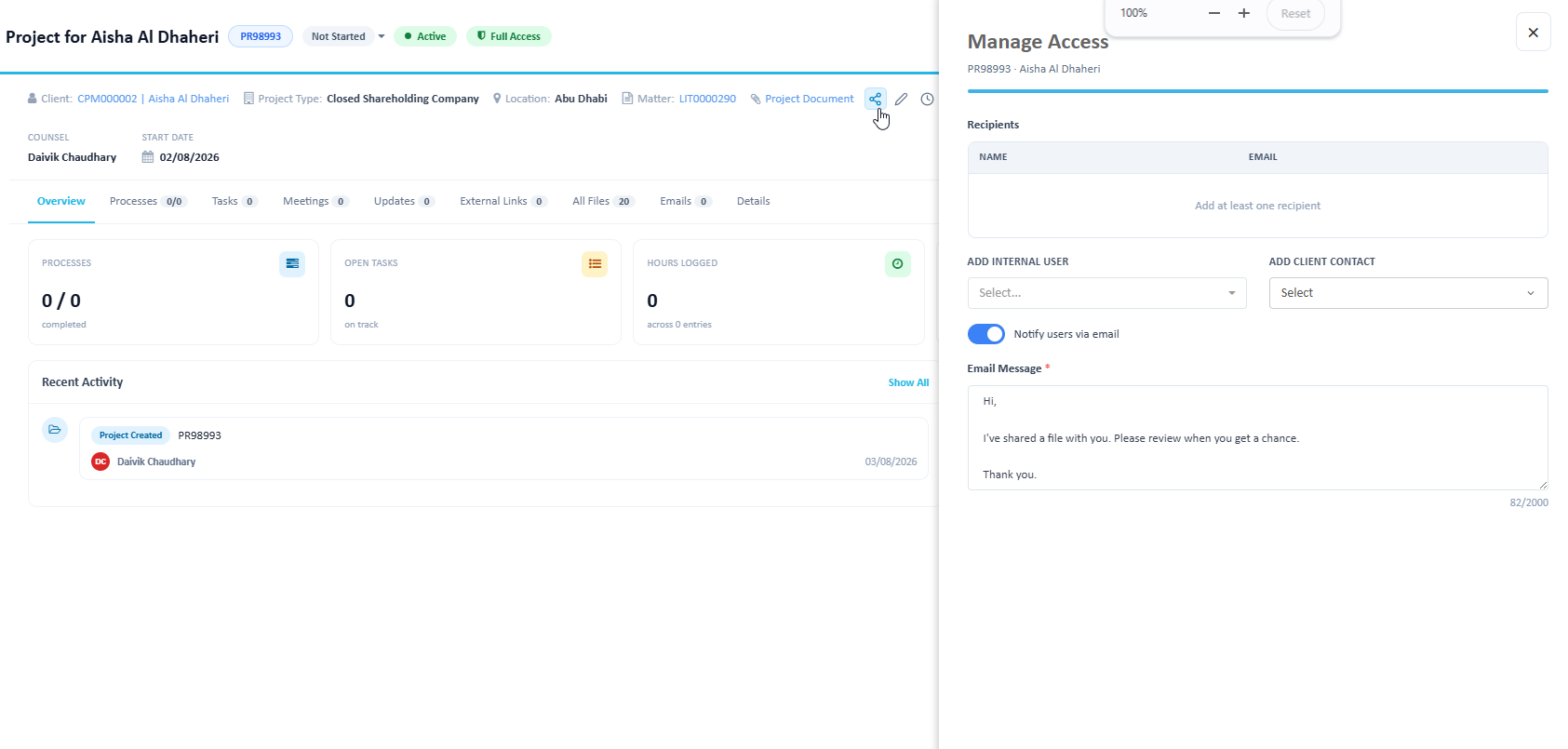The width and height of the screenshot is (1568, 749).
Task: Click the Processes card list icon
Action: point(292,264)
